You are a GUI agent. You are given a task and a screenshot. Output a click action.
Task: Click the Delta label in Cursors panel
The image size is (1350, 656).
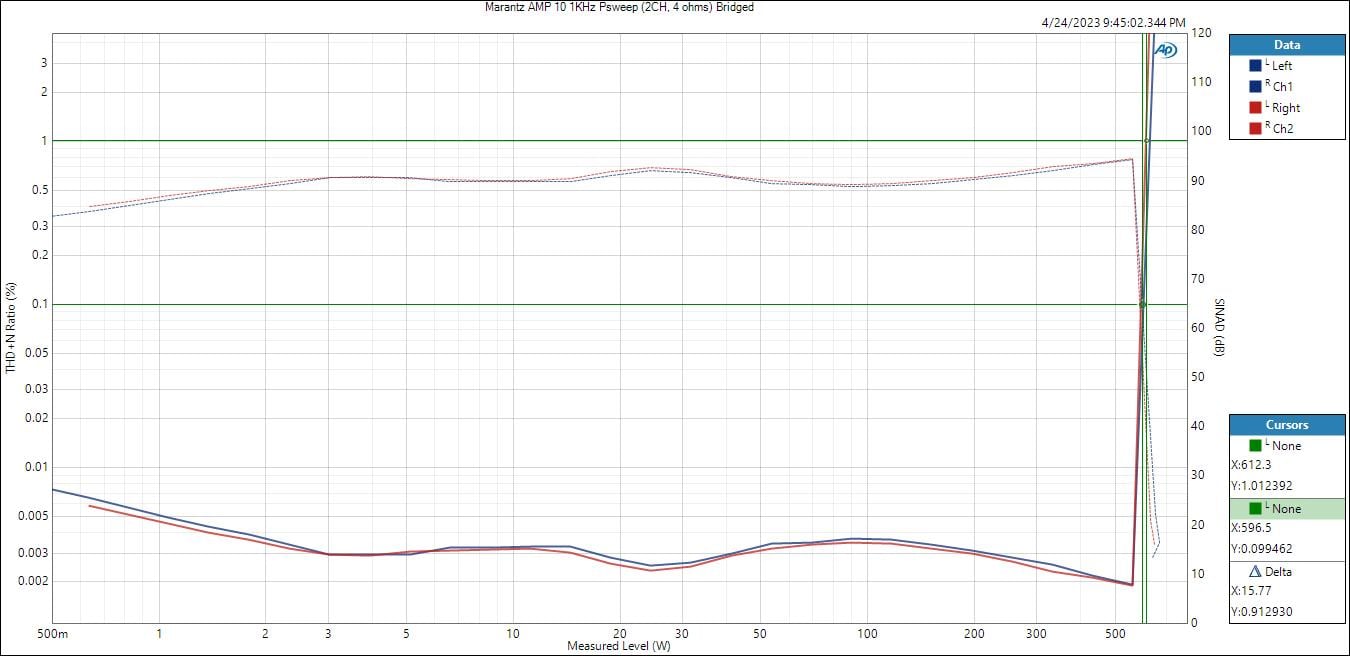pyautogui.click(x=1278, y=572)
